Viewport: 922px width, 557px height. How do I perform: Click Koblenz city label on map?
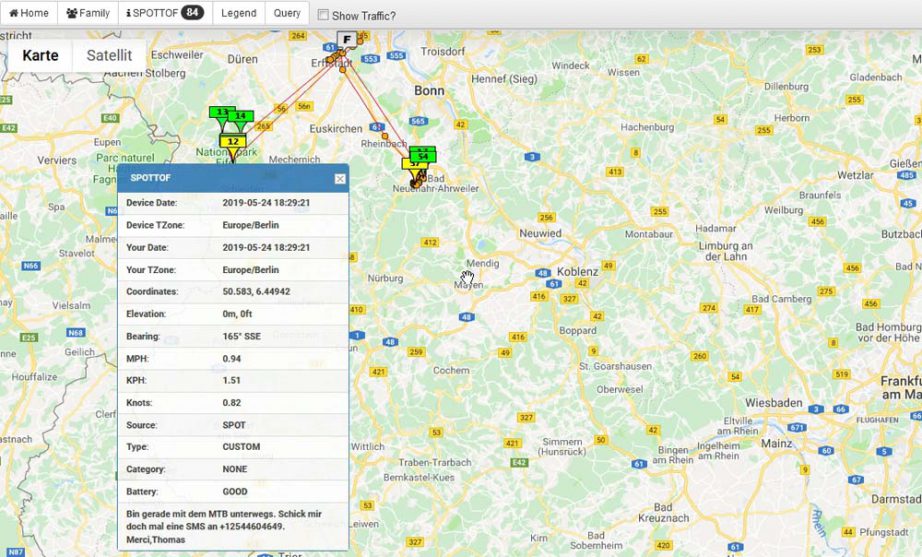click(576, 271)
